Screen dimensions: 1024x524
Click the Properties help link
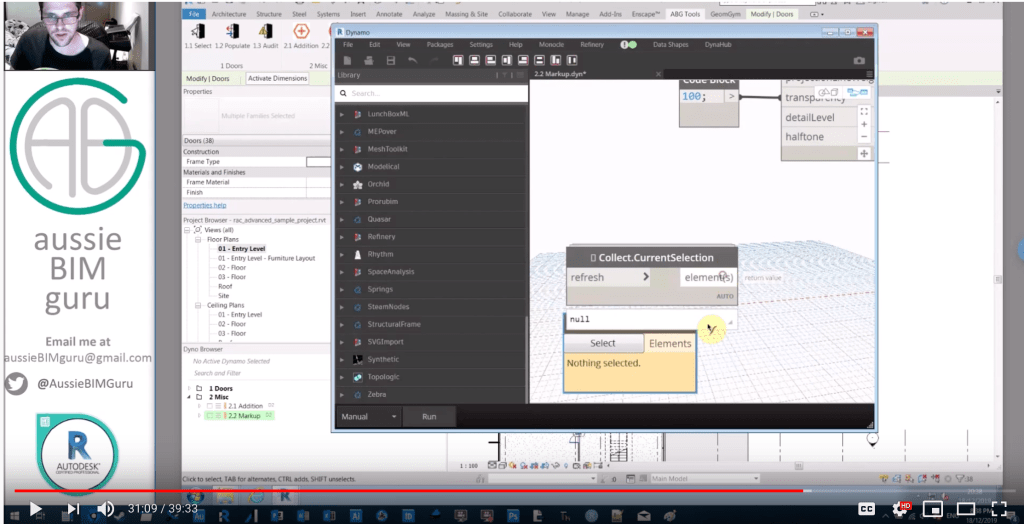(x=204, y=205)
